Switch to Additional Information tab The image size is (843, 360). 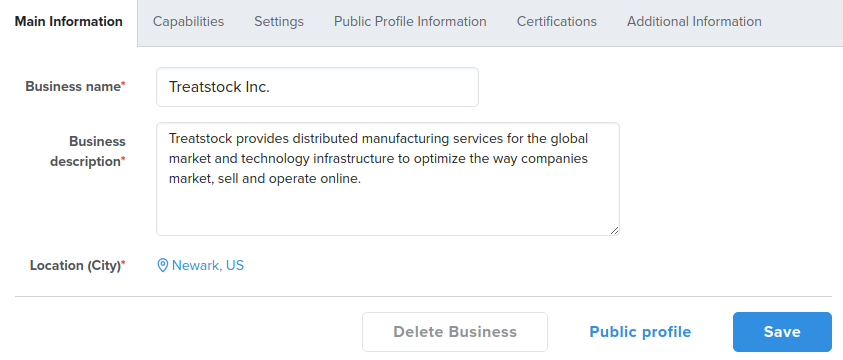[694, 22]
